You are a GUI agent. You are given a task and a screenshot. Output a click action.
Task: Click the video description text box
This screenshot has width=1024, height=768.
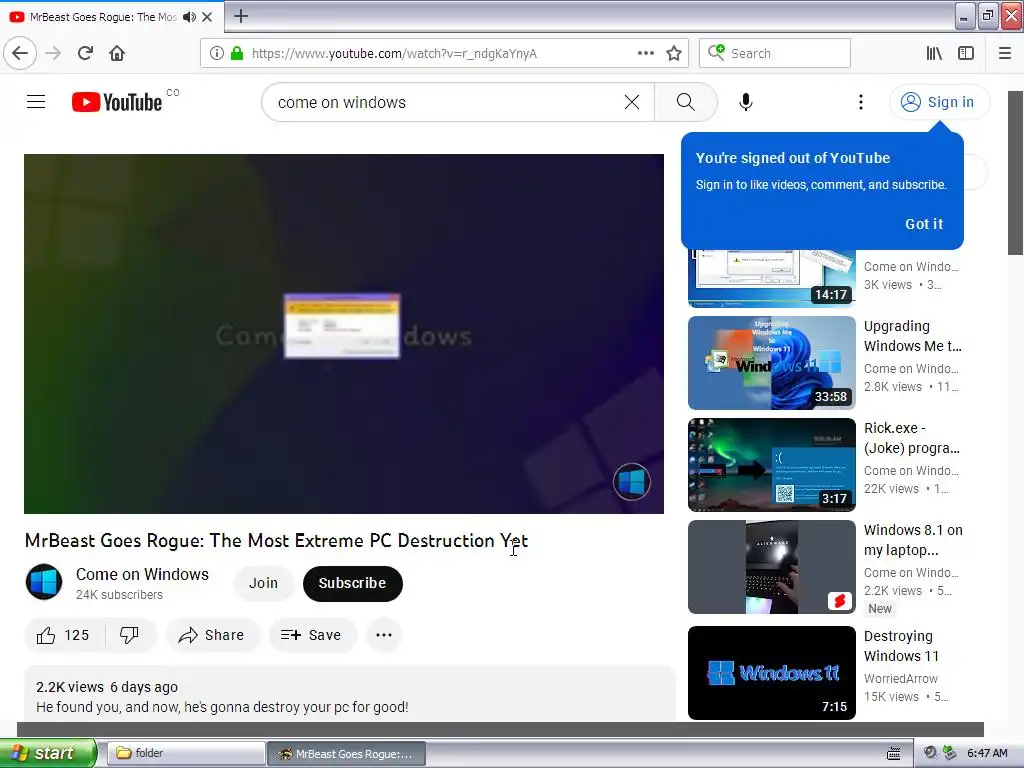pyautogui.click(x=350, y=694)
